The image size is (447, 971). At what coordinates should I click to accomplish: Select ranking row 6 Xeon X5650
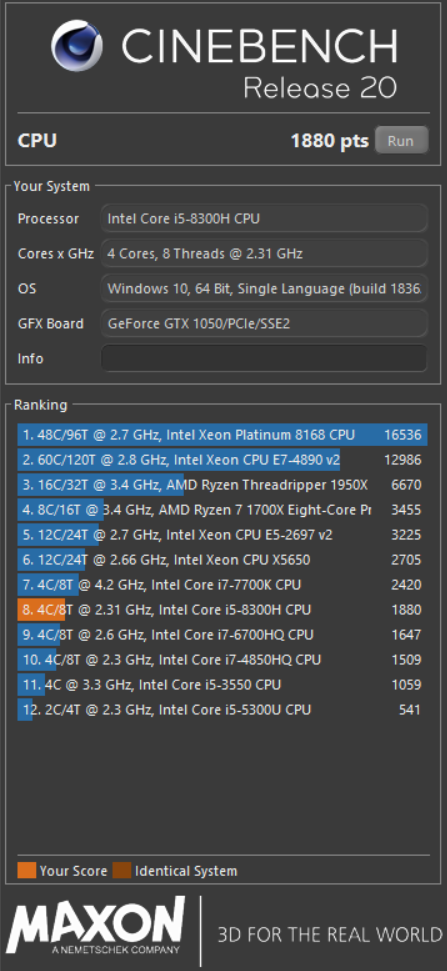pyautogui.click(x=222, y=560)
